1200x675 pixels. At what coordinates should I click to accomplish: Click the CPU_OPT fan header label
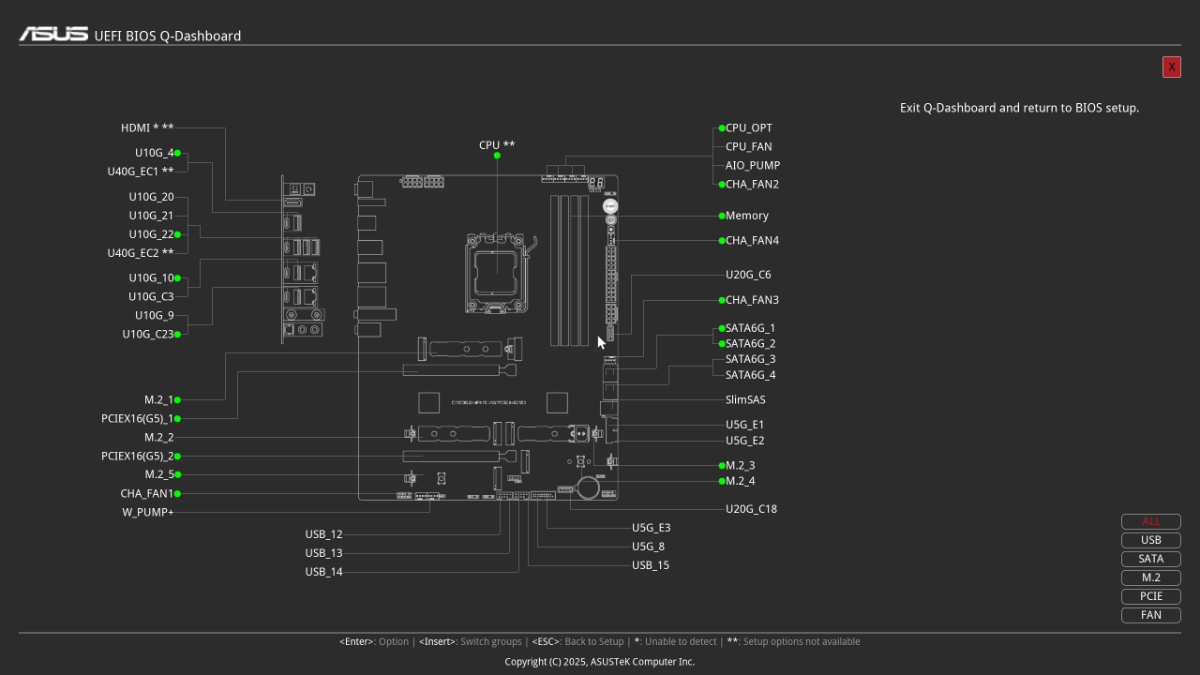(748, 128)
